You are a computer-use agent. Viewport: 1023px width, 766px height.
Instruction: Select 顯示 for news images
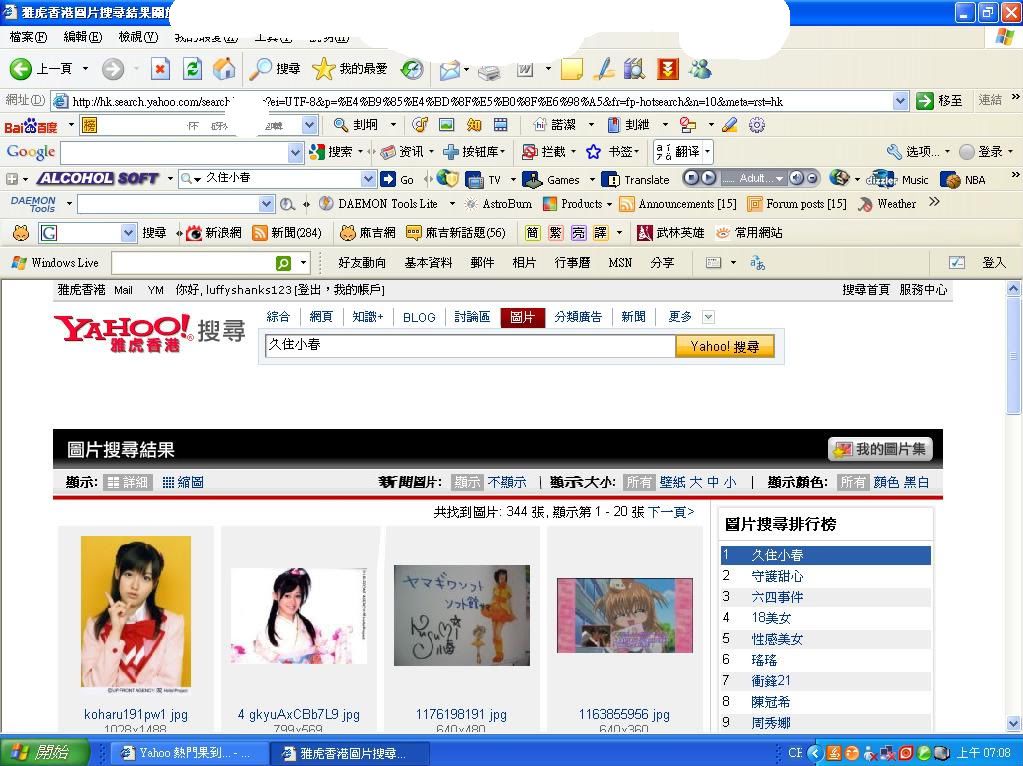pos(467,482)
